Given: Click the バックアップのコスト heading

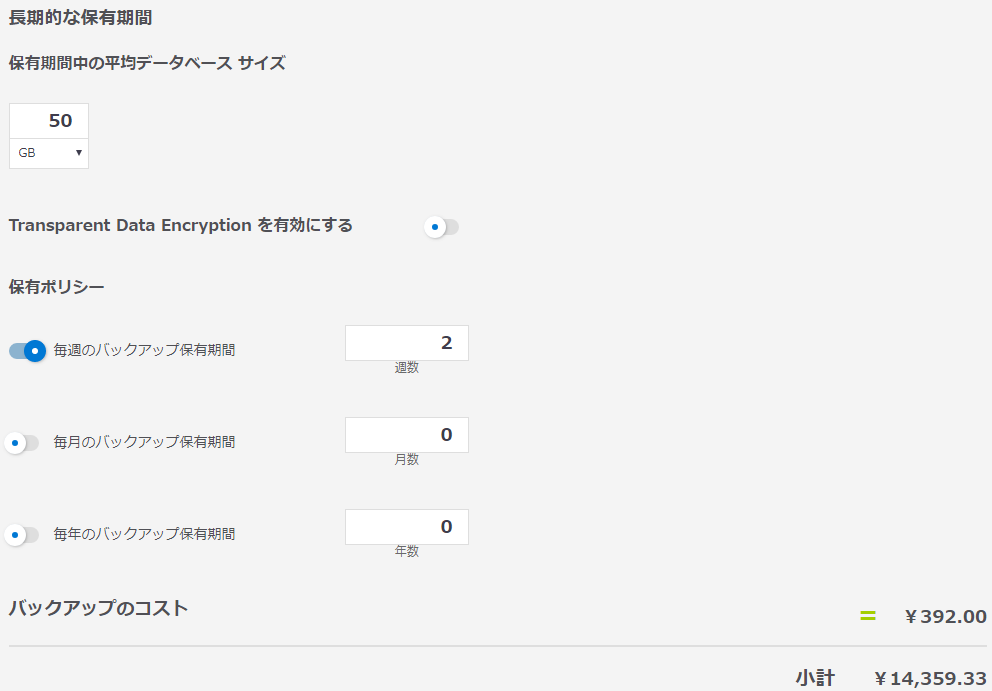Looking at the screenshot, I should 98,608.
